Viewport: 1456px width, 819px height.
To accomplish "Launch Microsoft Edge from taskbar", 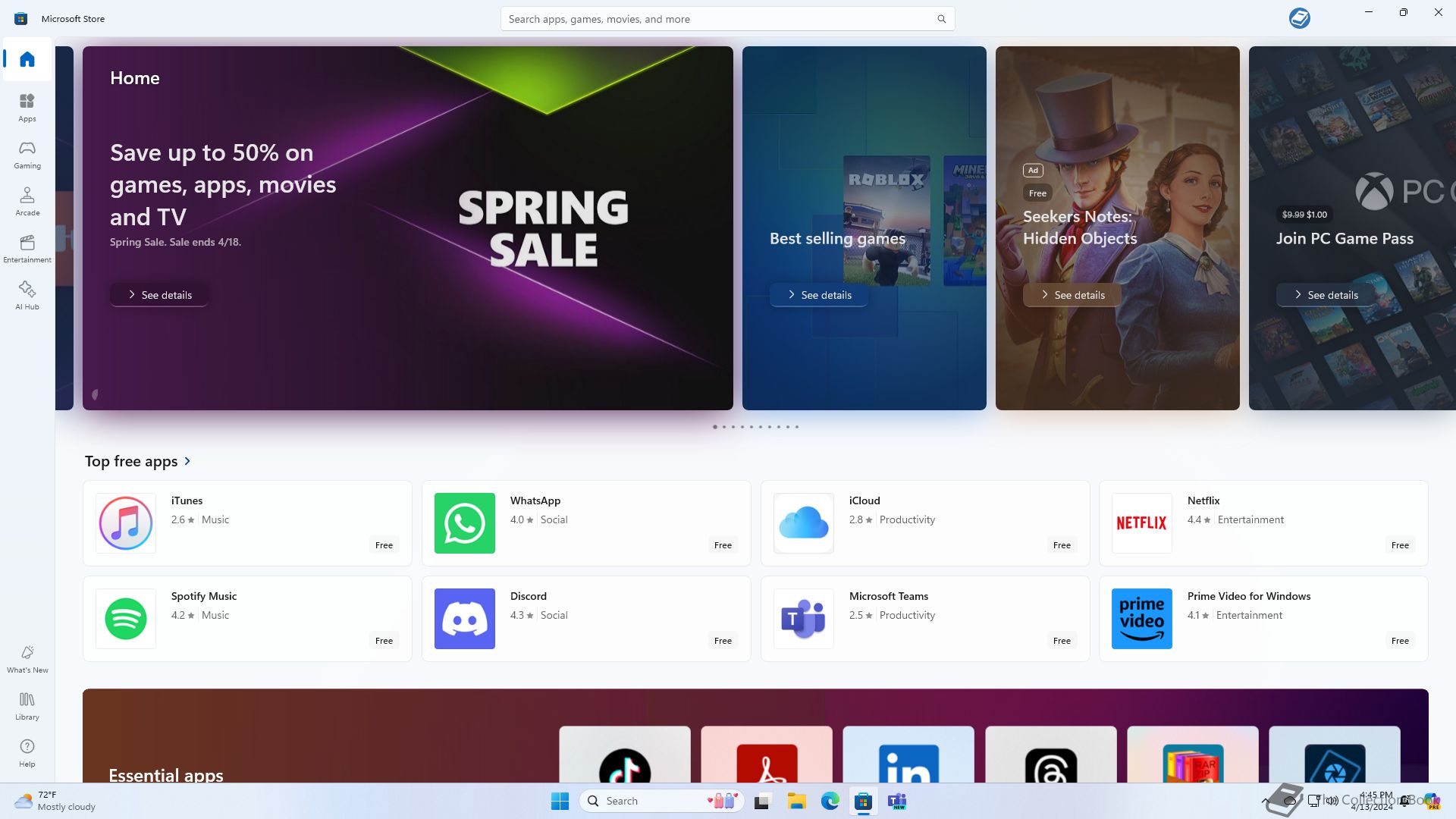I will pos(830,801).
